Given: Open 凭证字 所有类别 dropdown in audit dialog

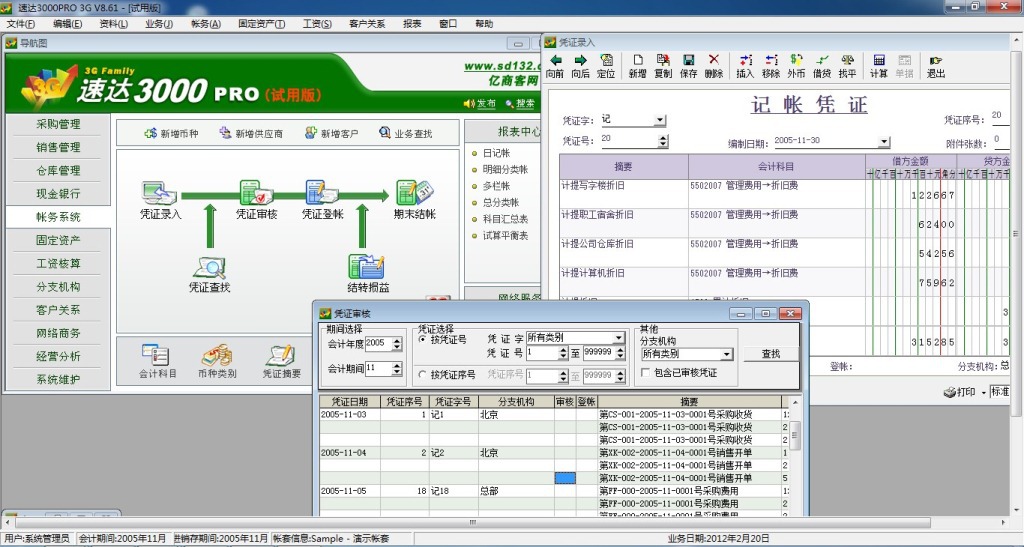Looking at the screenshot, I should pos(618,337).
